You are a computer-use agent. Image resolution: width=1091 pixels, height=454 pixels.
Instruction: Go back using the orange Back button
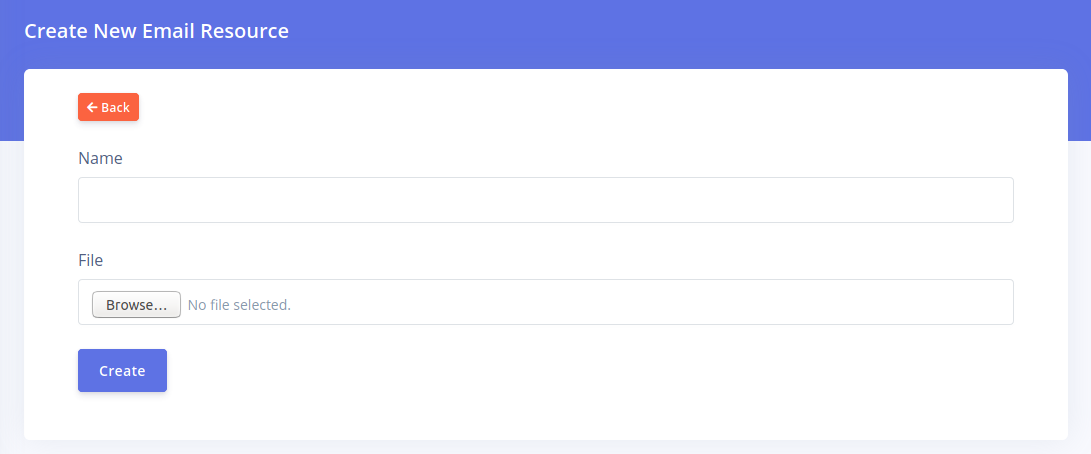[108, 107]
